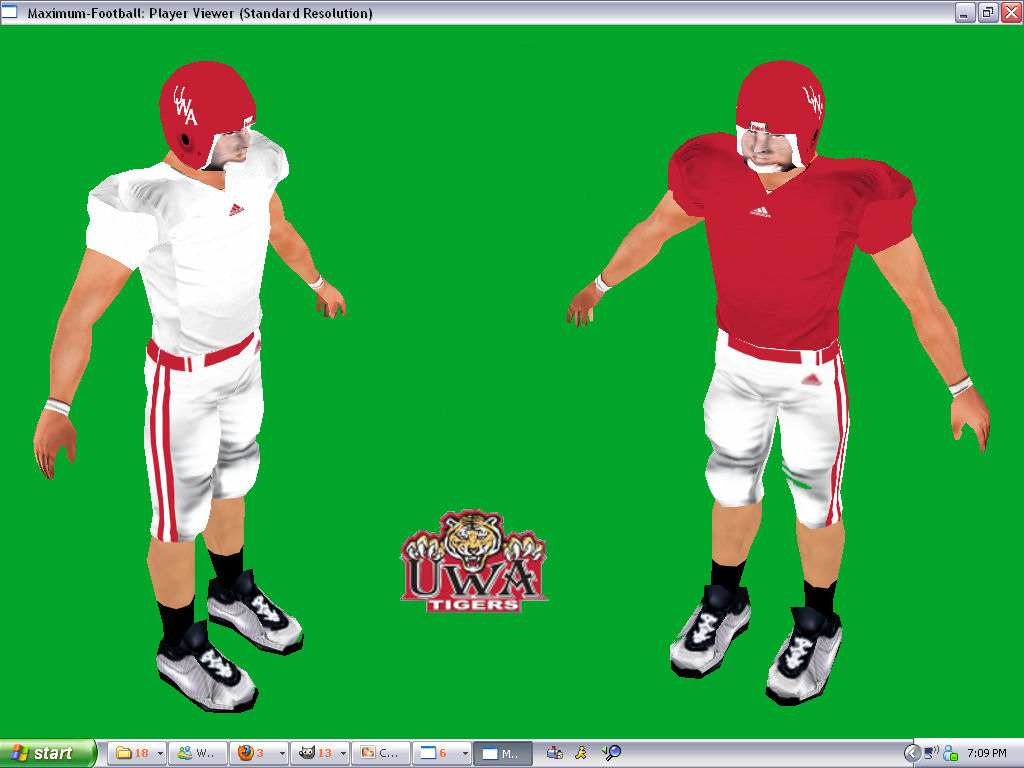Open the taskbar group with 6 windows
The height and width of the screenshot is (768, 1024).
pyautogui.click(x=436, y=753)
